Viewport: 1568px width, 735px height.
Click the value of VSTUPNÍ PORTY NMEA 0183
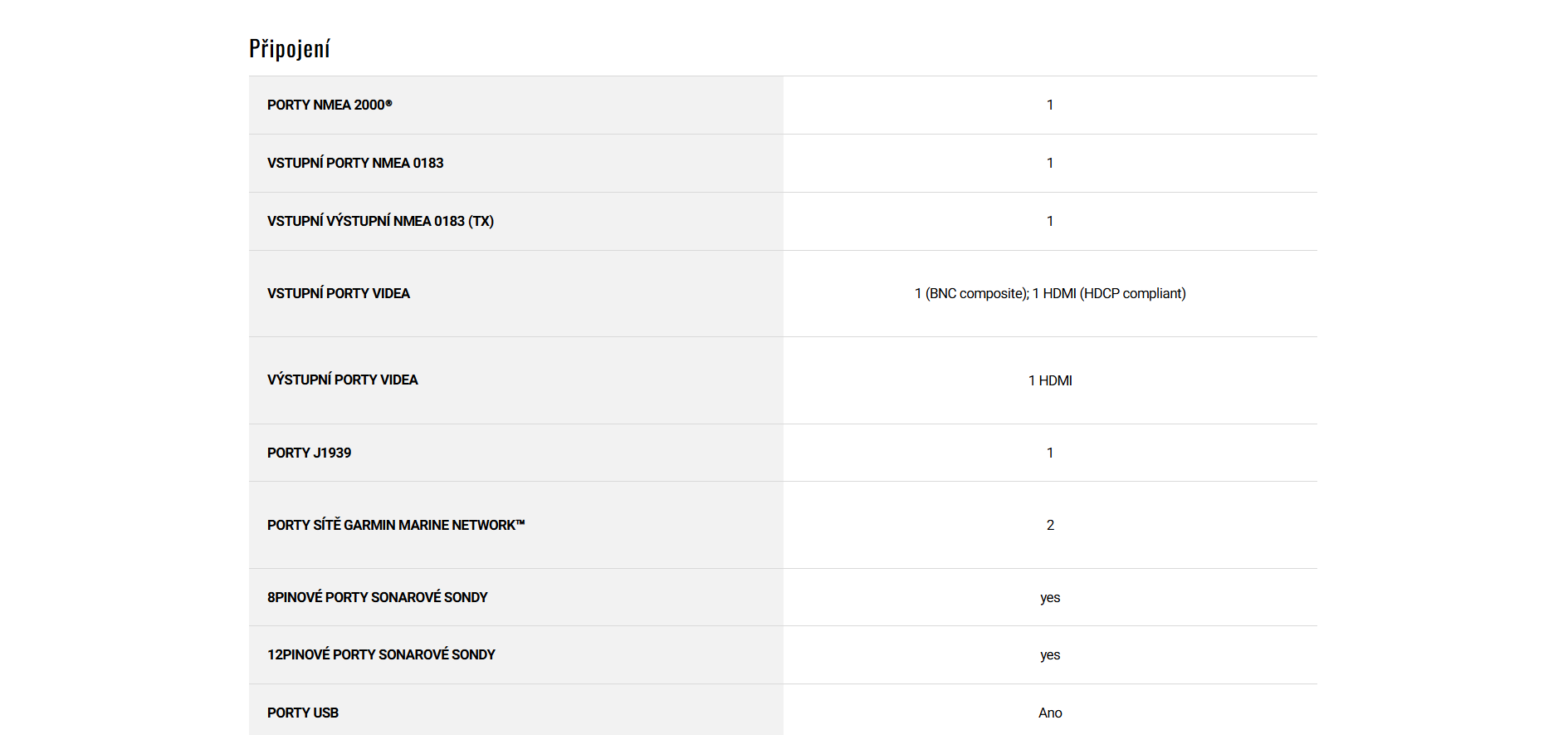click(x=1049, y=164)
